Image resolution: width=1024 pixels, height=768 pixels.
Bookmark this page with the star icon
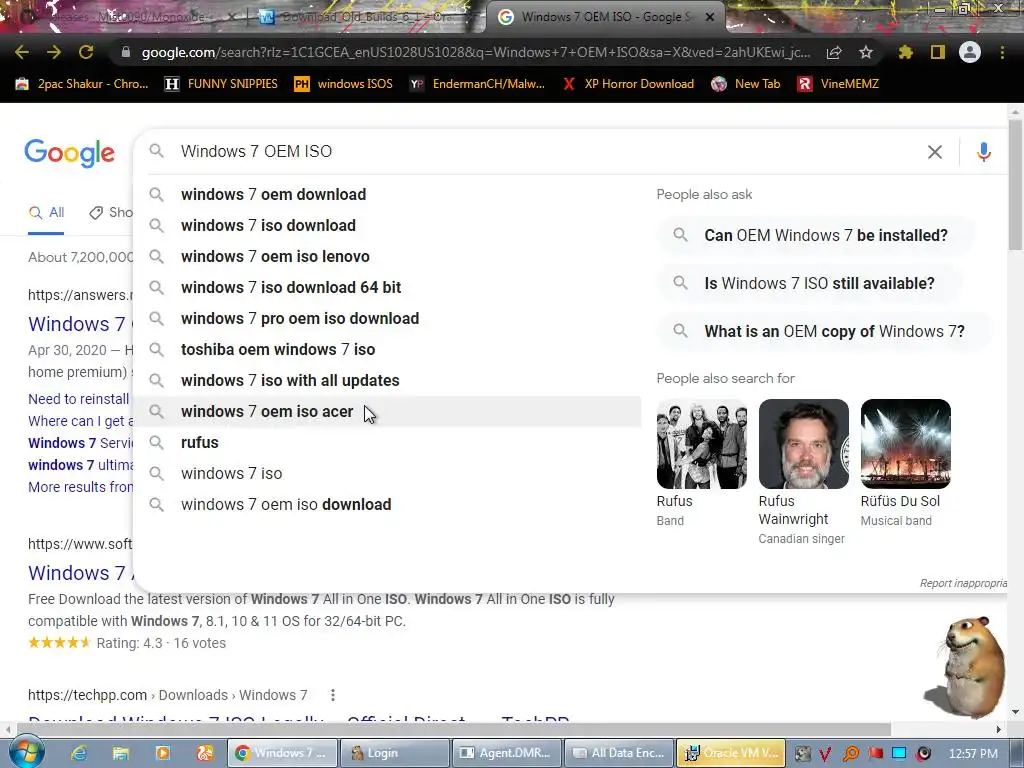pos(866,52)
